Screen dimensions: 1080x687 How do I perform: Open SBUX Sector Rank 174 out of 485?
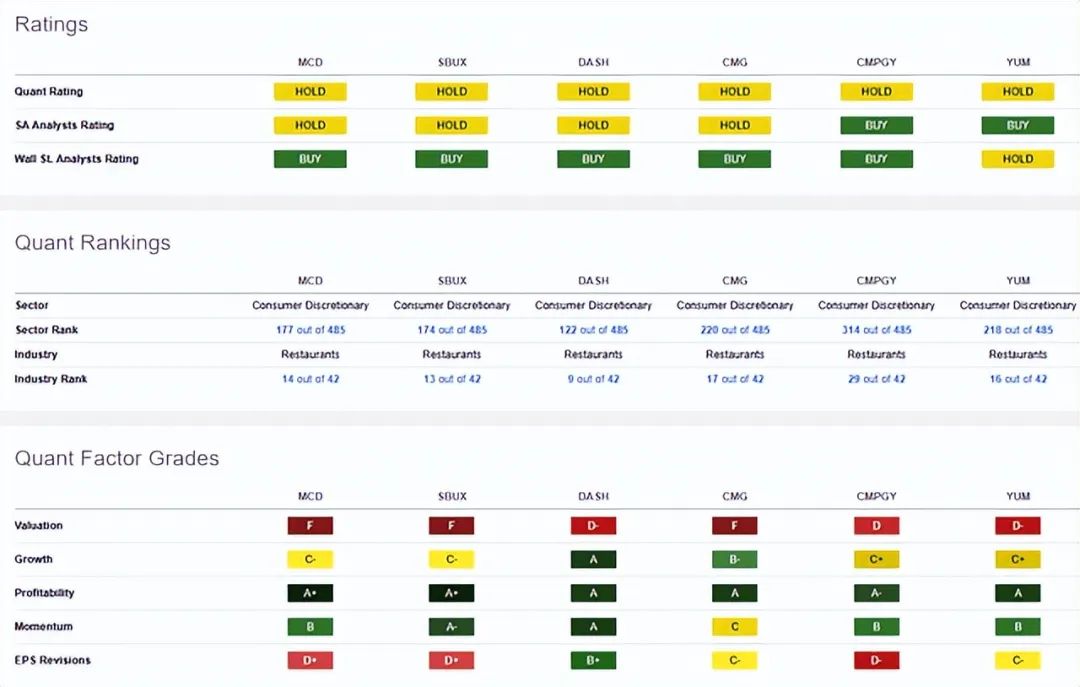pyautogui.click(x=452, y=330)
